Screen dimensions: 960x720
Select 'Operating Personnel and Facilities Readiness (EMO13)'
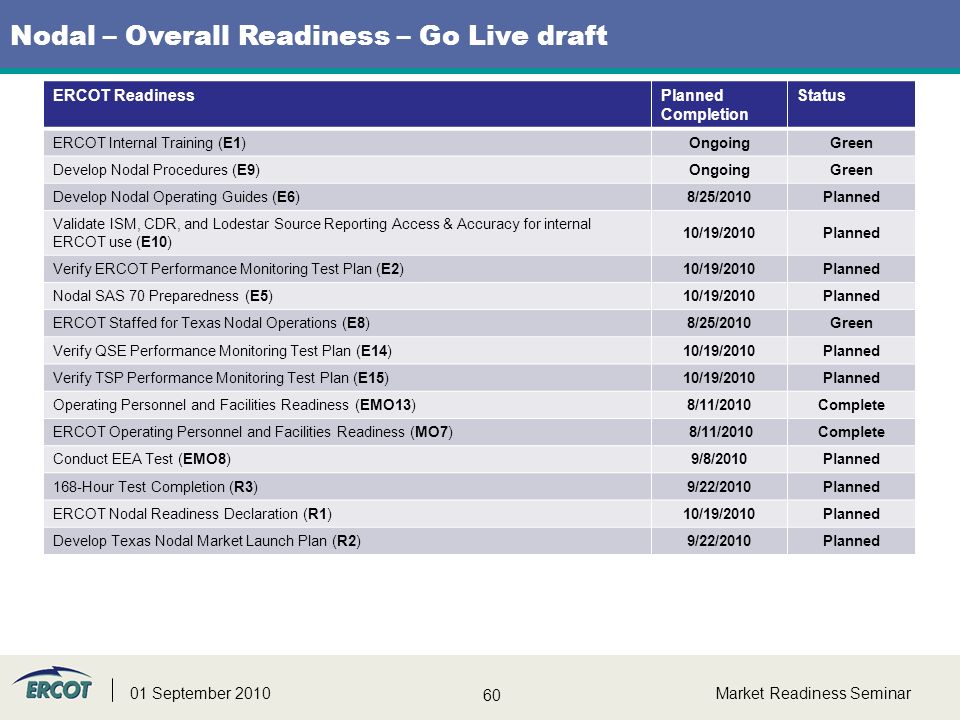click(234, 405)
